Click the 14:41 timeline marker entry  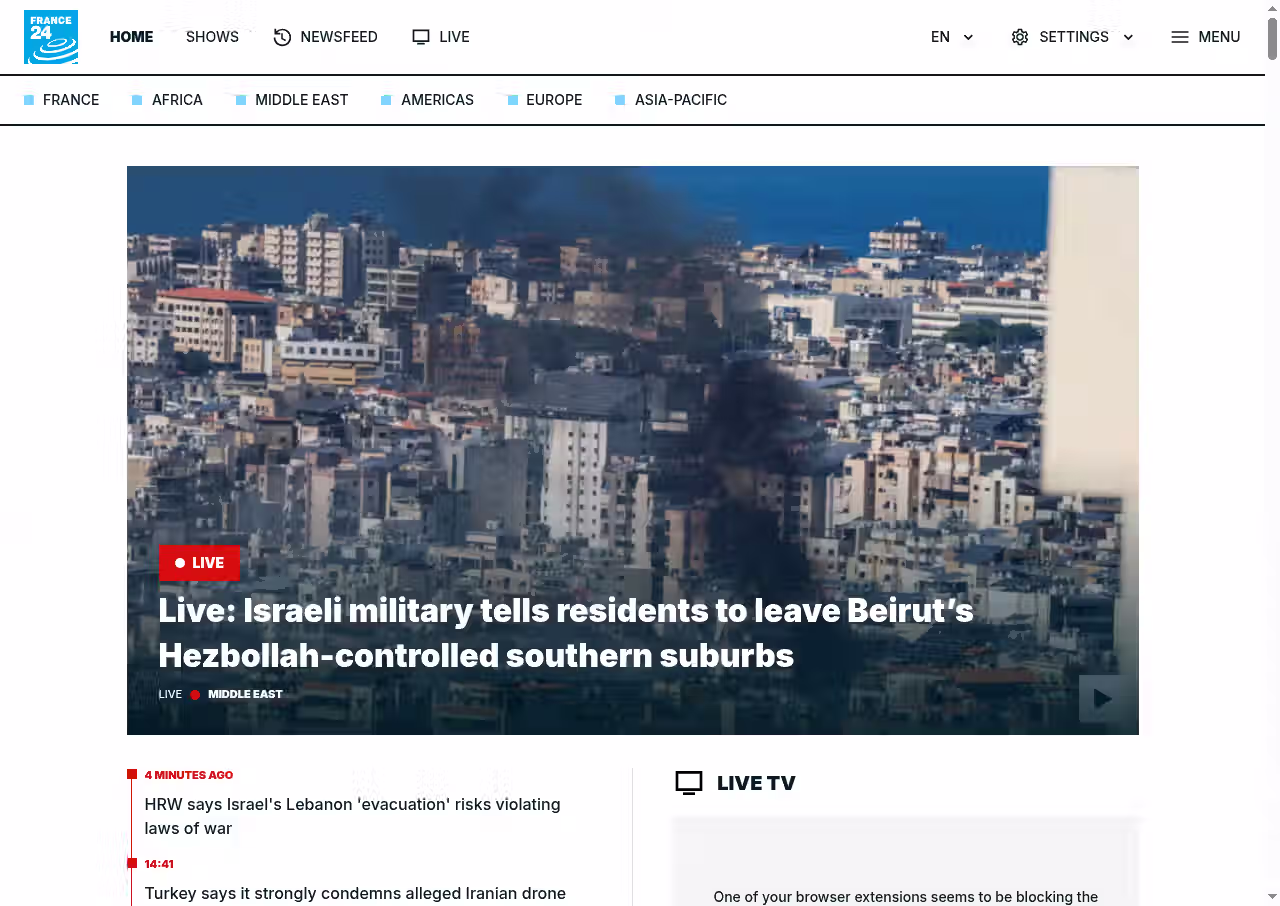(x=159, y=864)
